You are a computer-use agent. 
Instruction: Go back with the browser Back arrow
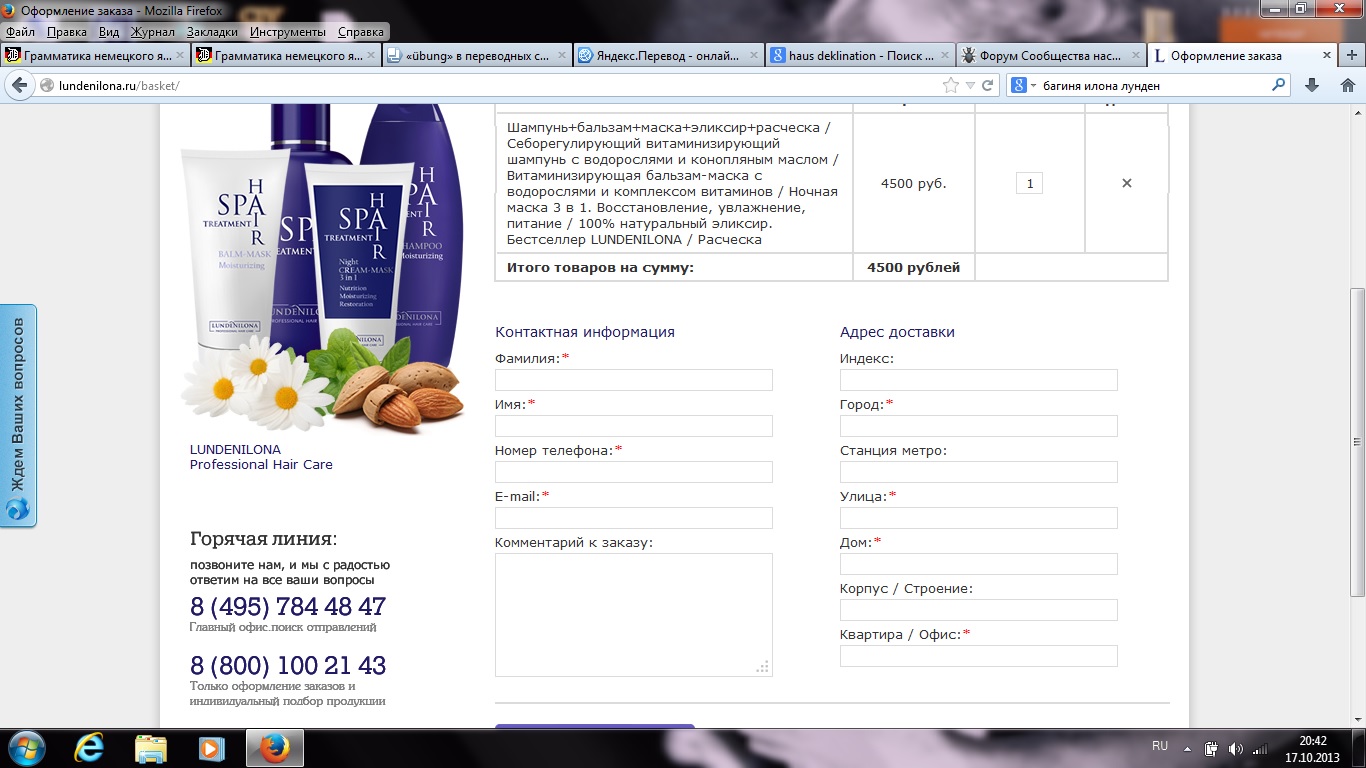click(x=19, y=85)
